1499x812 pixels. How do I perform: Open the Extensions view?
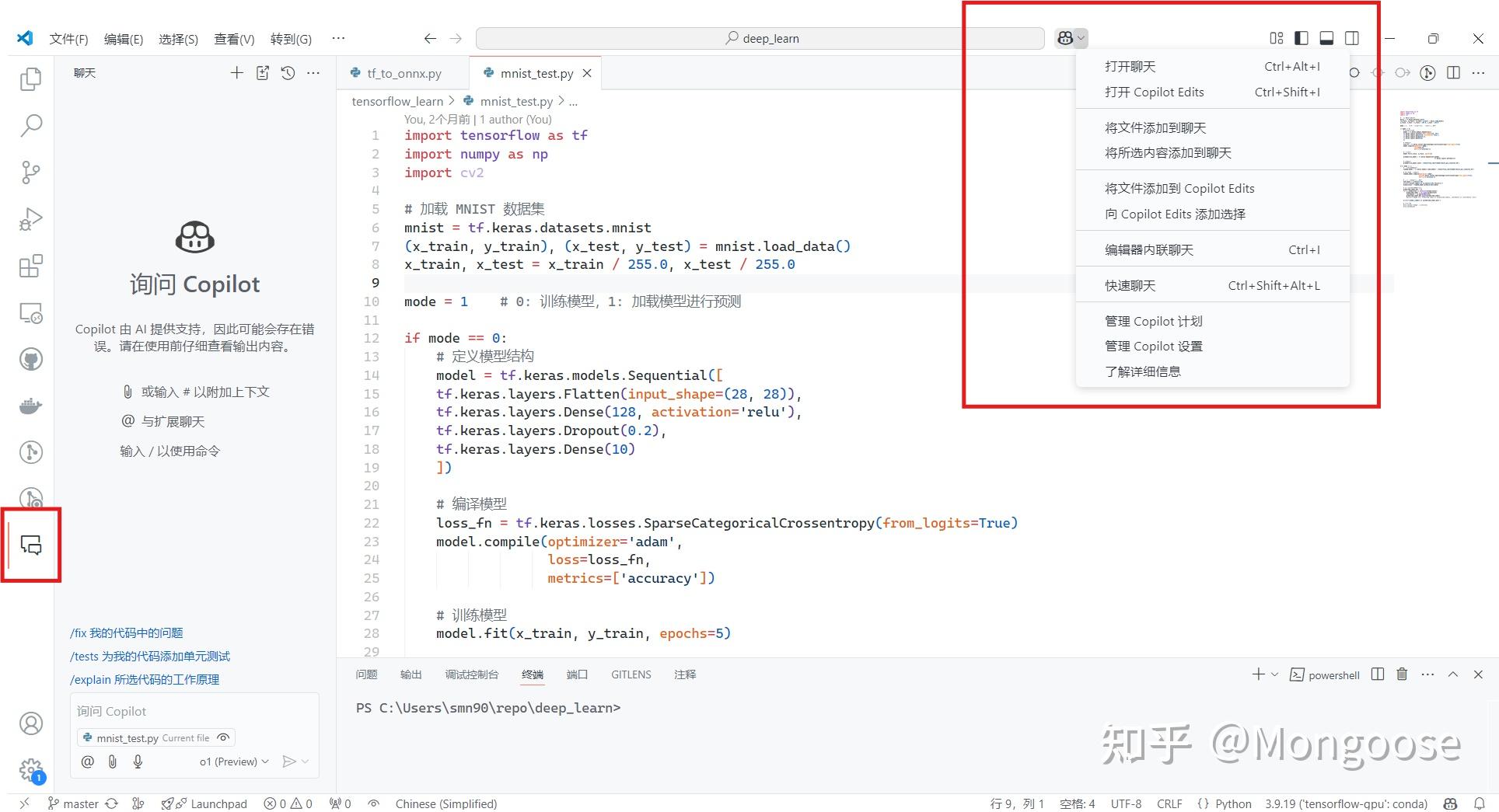pyautogui.click(x=30, y=267)
